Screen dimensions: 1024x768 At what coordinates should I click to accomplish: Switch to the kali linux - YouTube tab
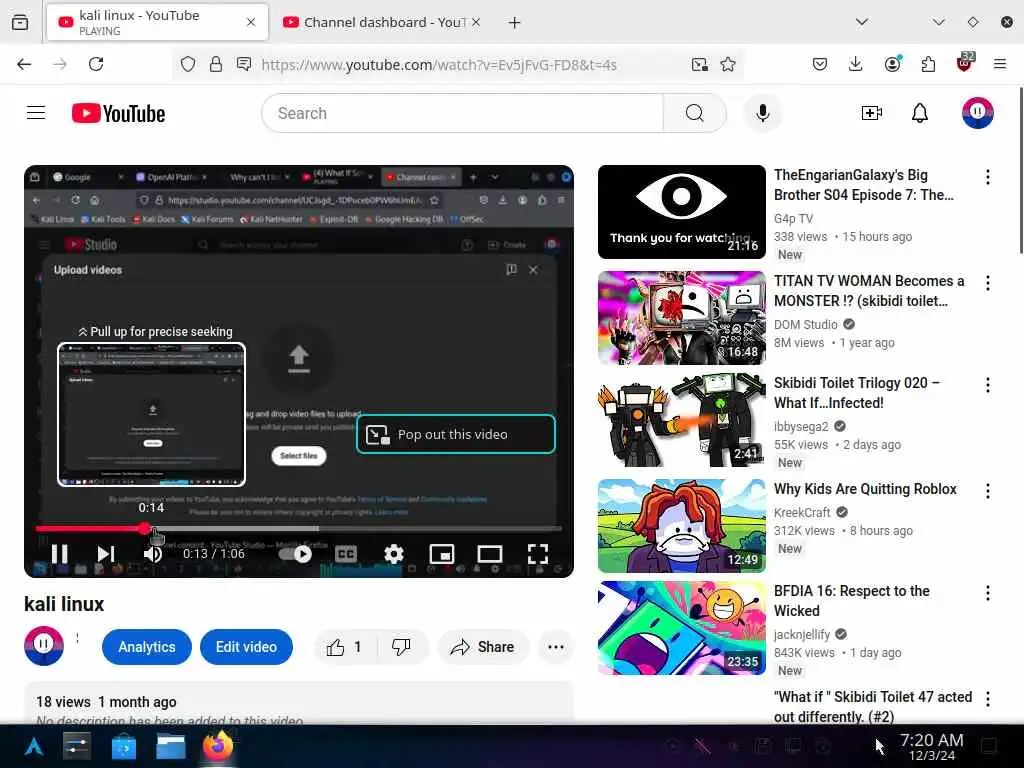click(157, 22)
